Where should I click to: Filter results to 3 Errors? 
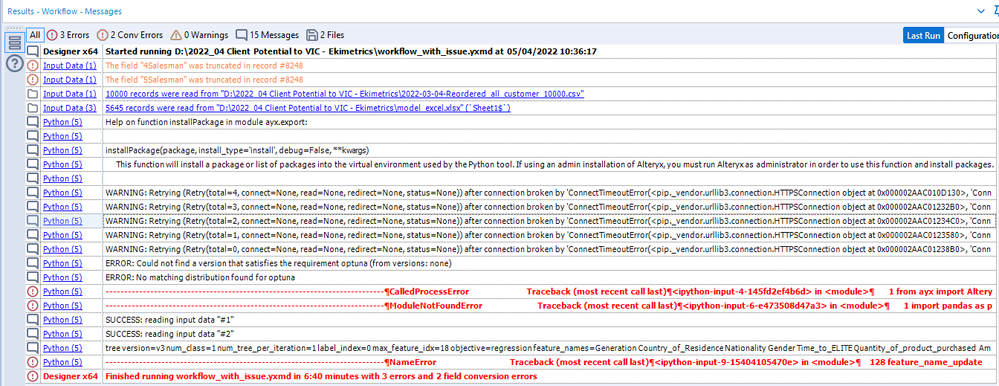pos(68,35)
